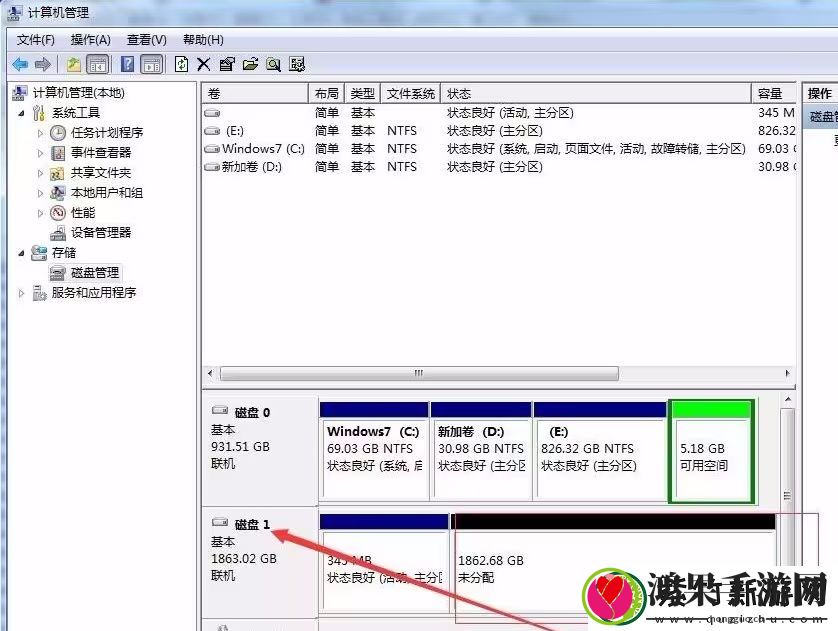
Task: Click the 性能 performance icon
Action: (58, 213)
